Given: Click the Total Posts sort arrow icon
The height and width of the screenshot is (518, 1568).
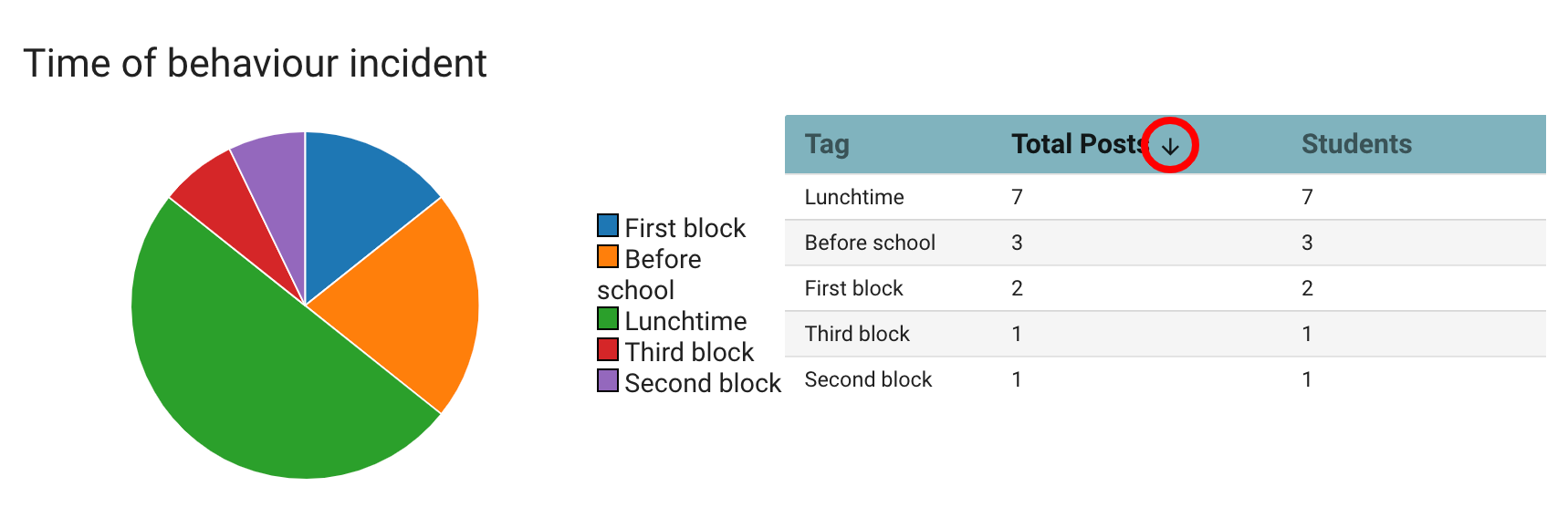Looking at the screenshot, I should (x=1170, y=146).
